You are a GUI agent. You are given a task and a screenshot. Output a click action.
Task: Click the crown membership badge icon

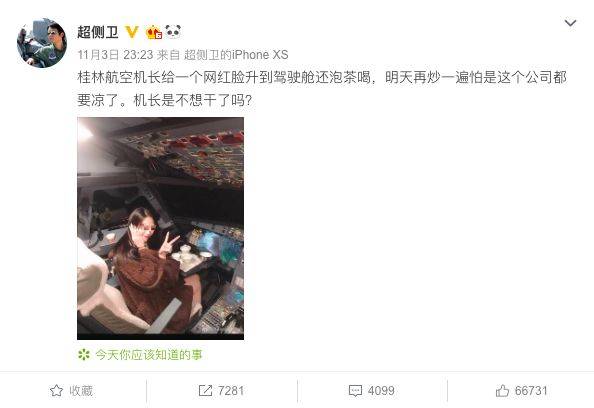tap(154, 32)
